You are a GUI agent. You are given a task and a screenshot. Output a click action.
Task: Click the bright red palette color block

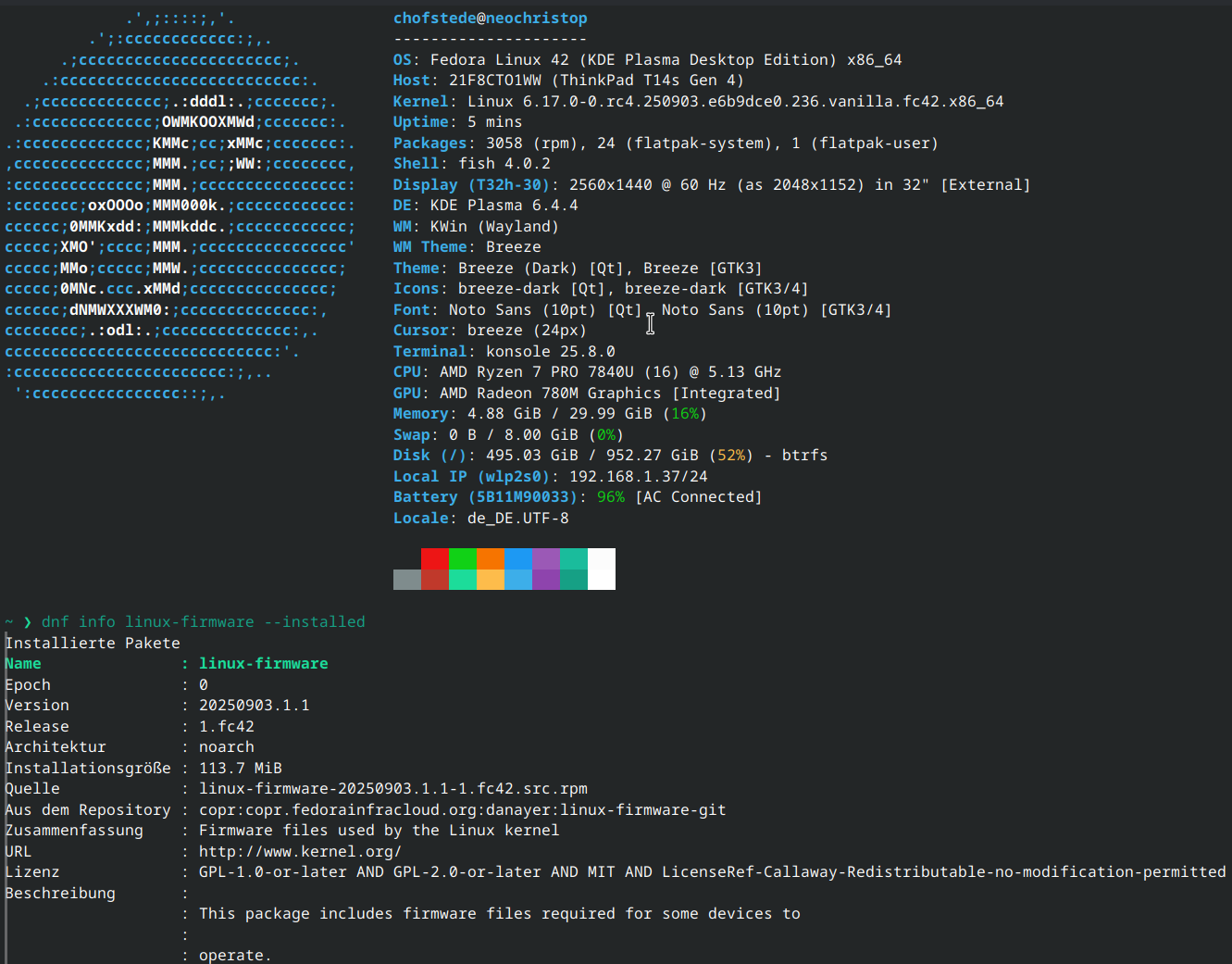pyautogui.click(x=434, y=558)
